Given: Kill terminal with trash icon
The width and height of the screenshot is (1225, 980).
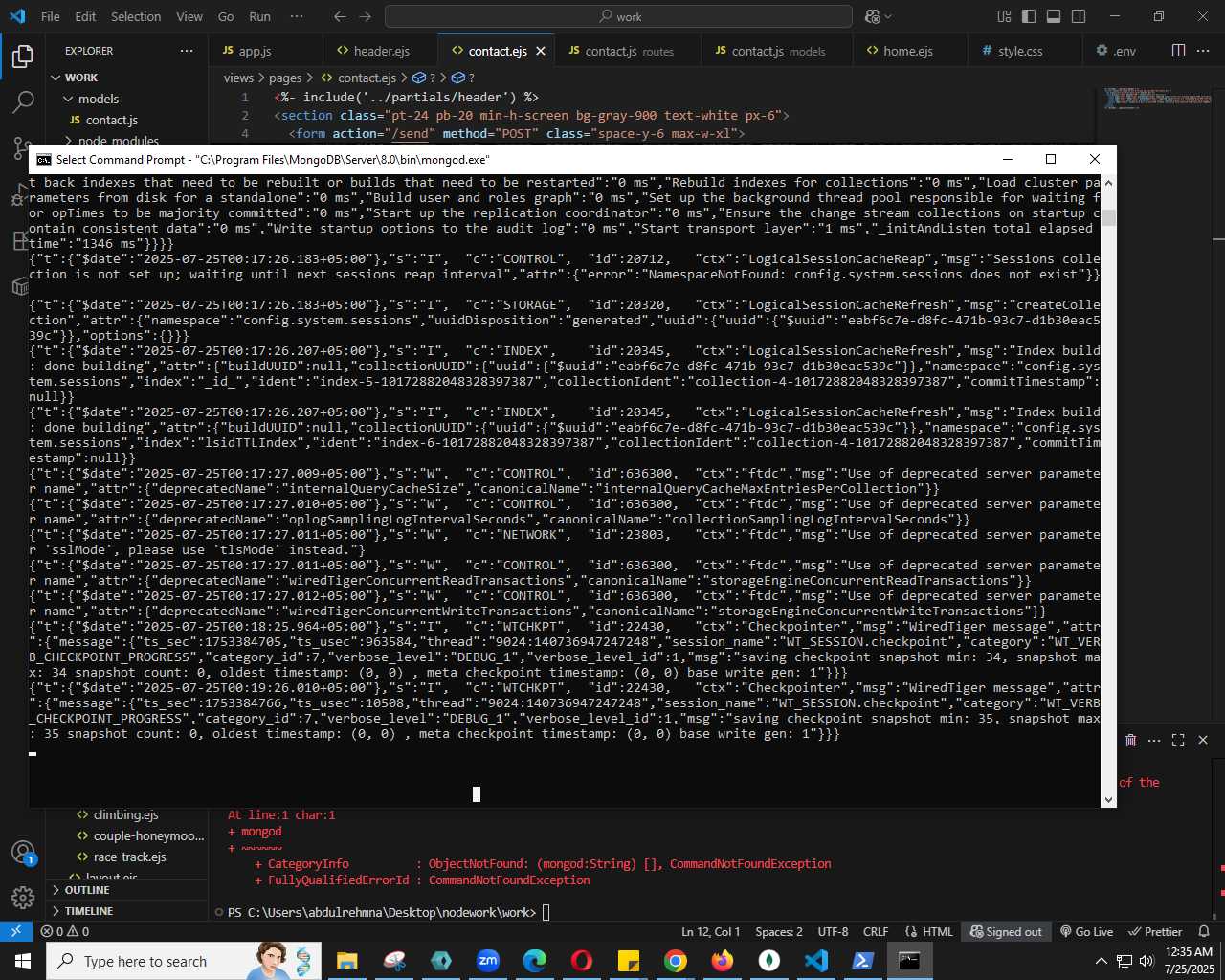Looking at the screenshot, I should [x=1130, y=740].
